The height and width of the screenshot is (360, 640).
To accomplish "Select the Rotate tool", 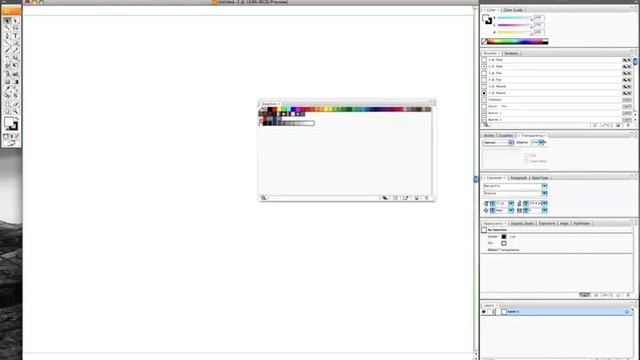I will (7, 58).
